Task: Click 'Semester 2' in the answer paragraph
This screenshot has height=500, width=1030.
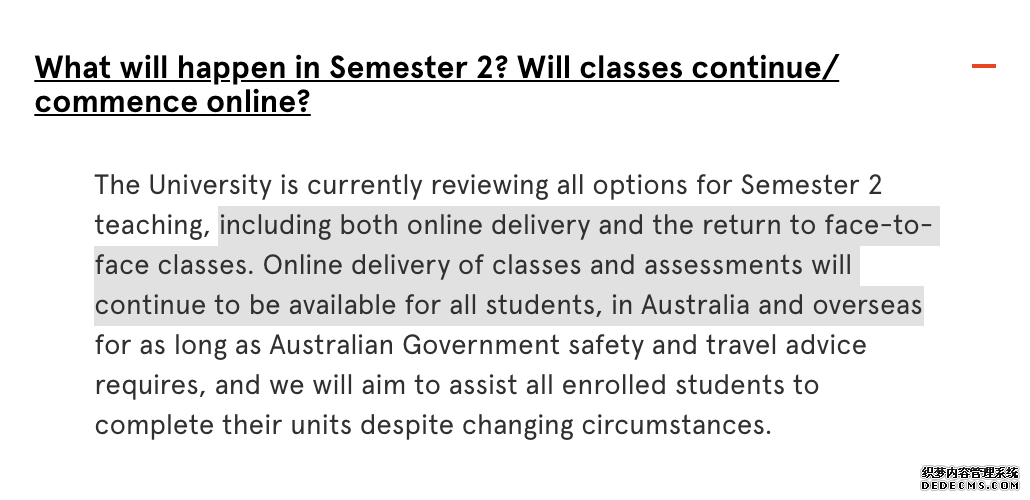Action: (x=811, y=185)
